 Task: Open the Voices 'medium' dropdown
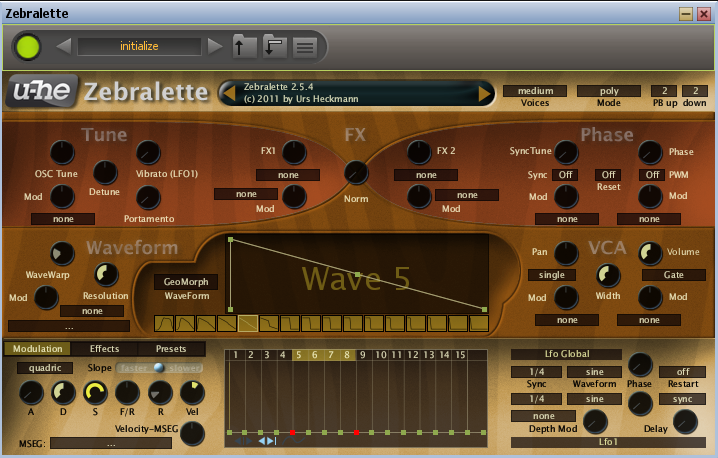click(x=535, y=91)
